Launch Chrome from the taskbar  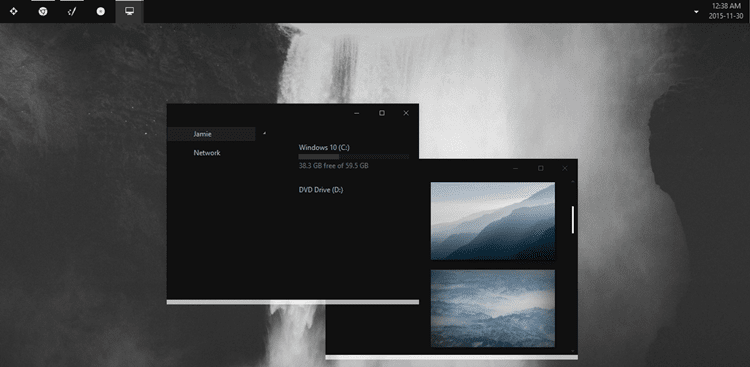click(x=43, y=11)
